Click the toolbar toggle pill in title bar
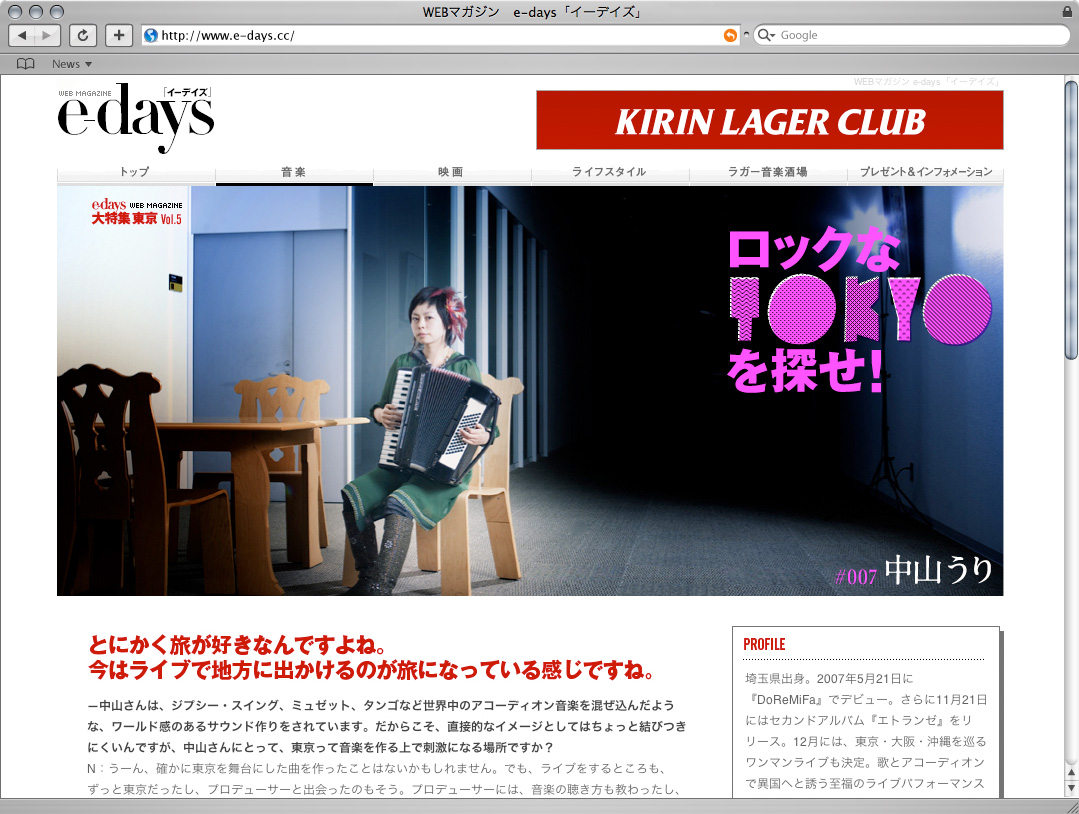Viewport: 1079px width, 814px height. (x=1063, y=11)
